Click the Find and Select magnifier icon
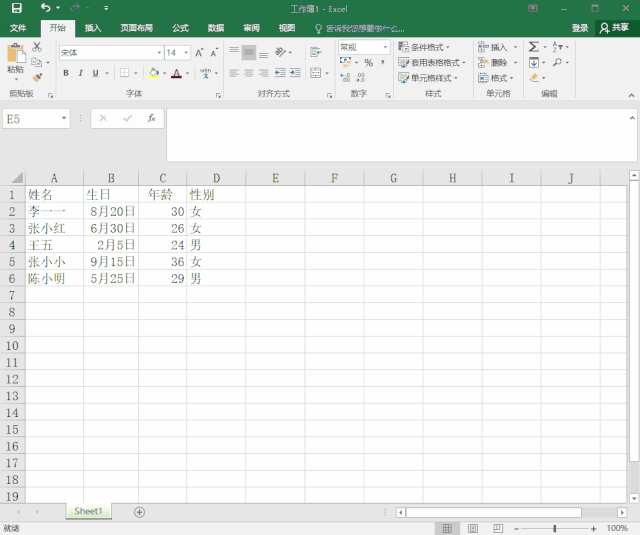This screenshot has width=640, height=535. pos(557,62)
